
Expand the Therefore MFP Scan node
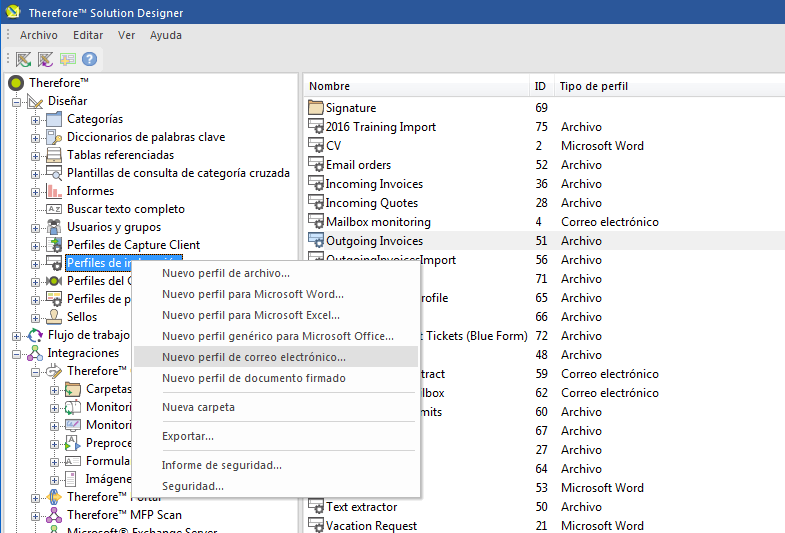pyautogui.click(x=36, y=516)
